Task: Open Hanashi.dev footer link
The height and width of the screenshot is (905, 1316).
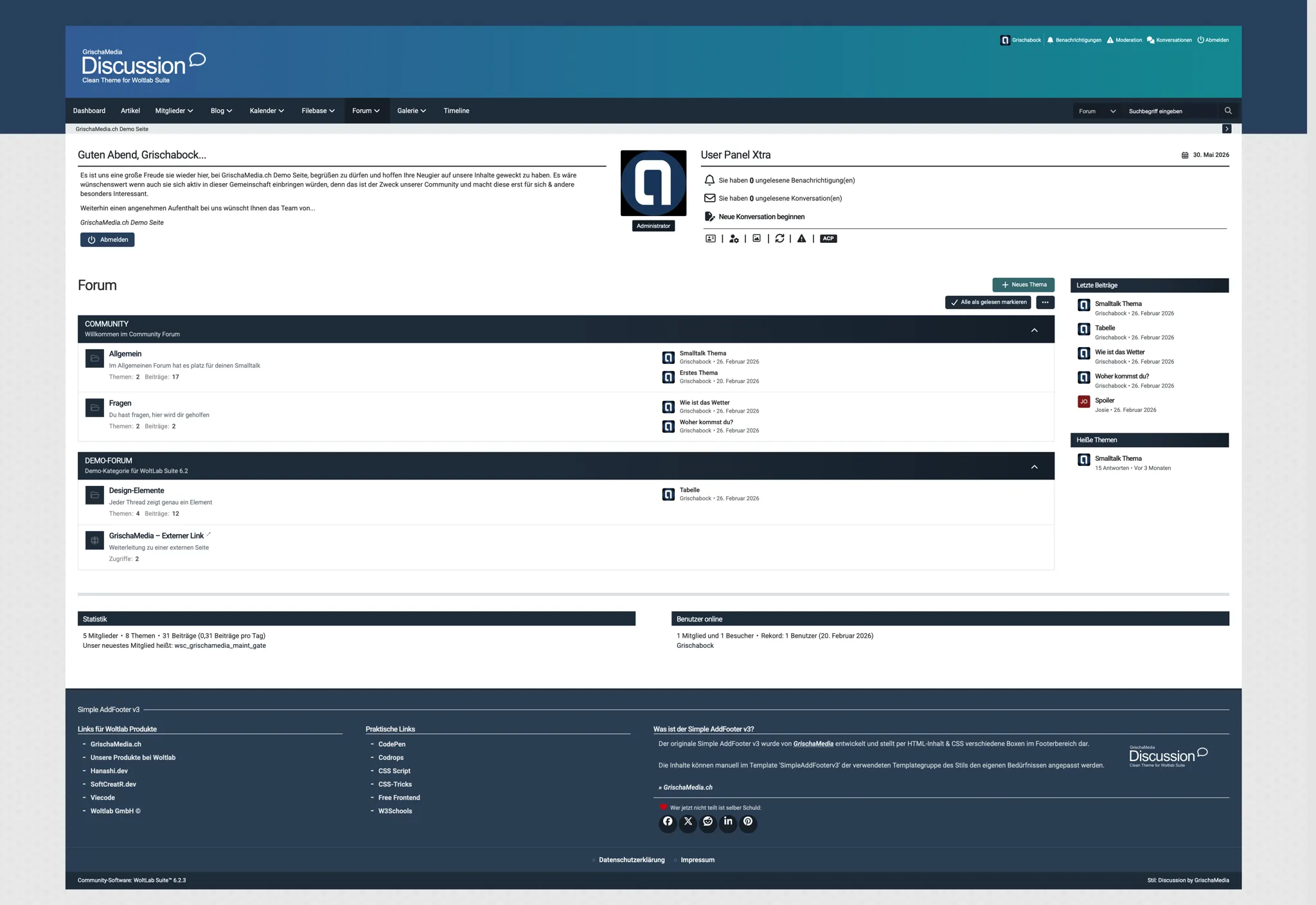Action: [109, 771]
